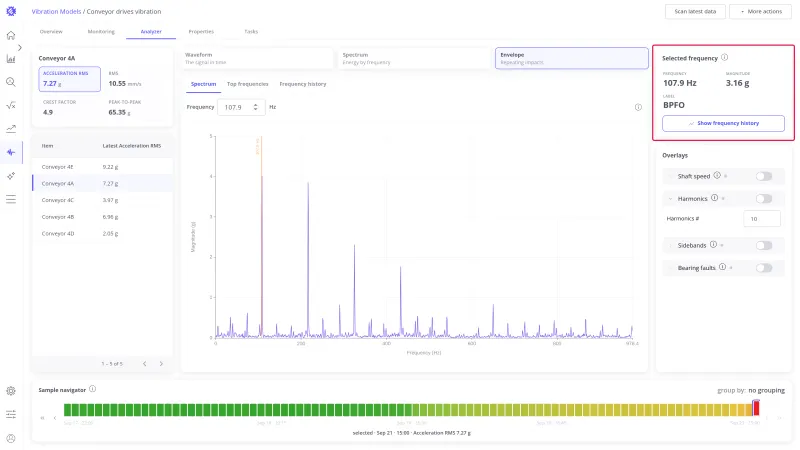Viewport: 800px width, 450px height.
Task: Click the red selected sample in the navigator
Action: click(756, 408)
